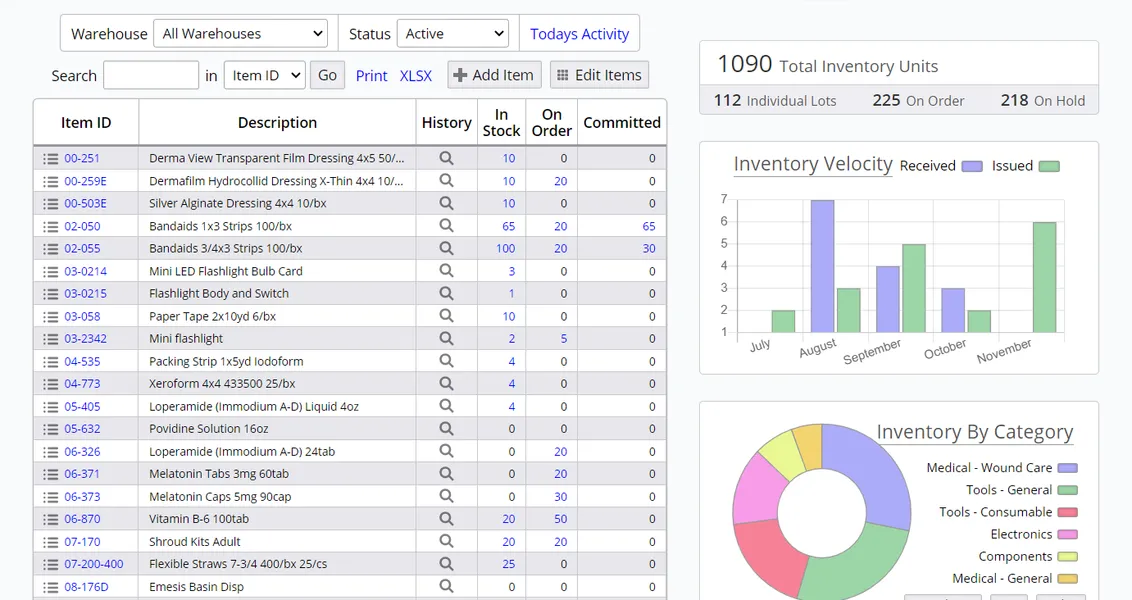This screenshot has height=600, width=1132.
Task: Click history magnifier for Mini flashlight row
Action: [446, 338]
